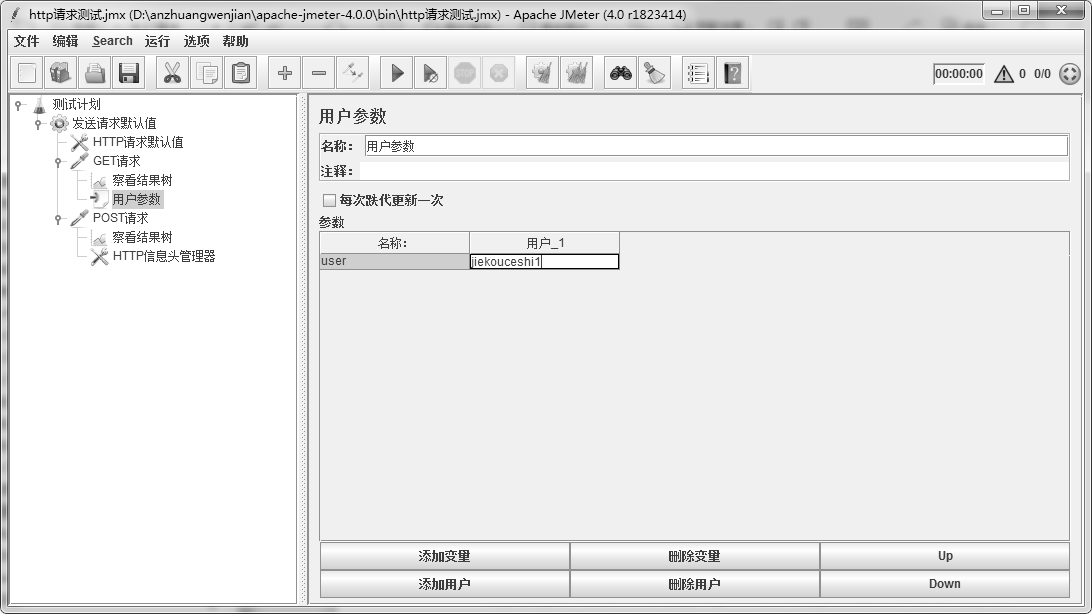Click the Expand all plus icon
This screenshot has width=1092, height=614.
284,73
